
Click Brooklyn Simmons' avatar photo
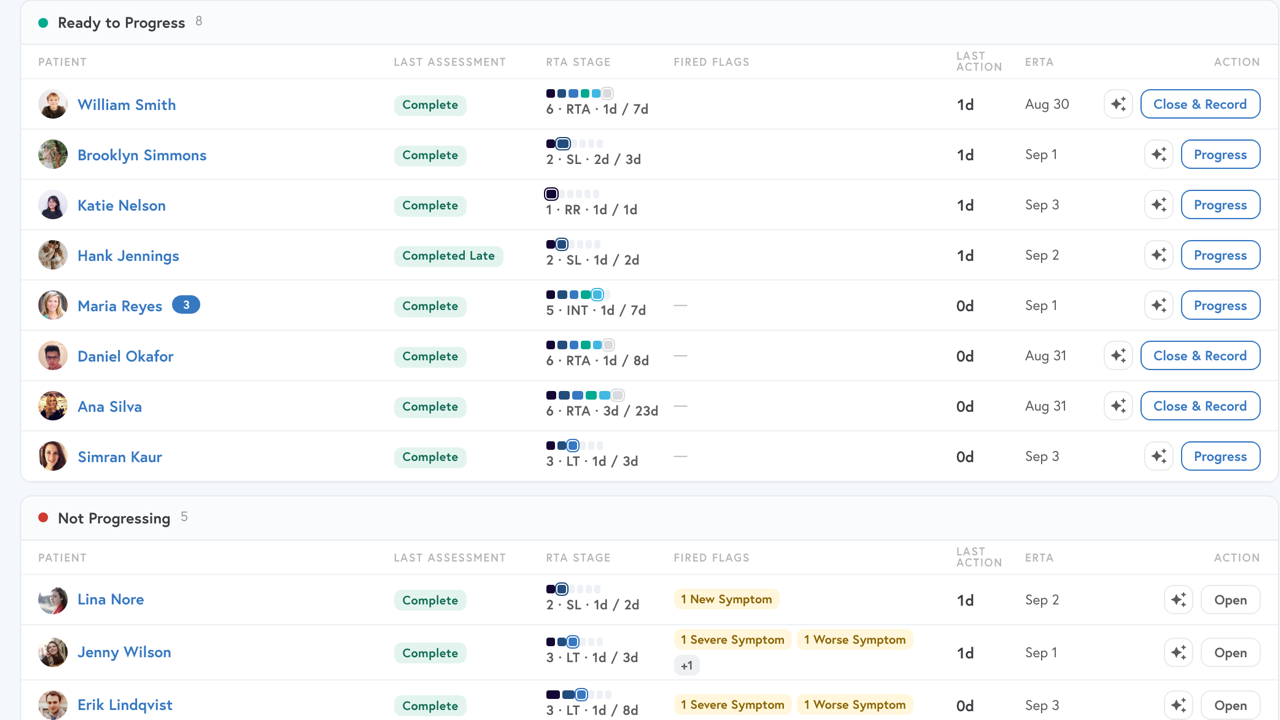tap(53, 155)
